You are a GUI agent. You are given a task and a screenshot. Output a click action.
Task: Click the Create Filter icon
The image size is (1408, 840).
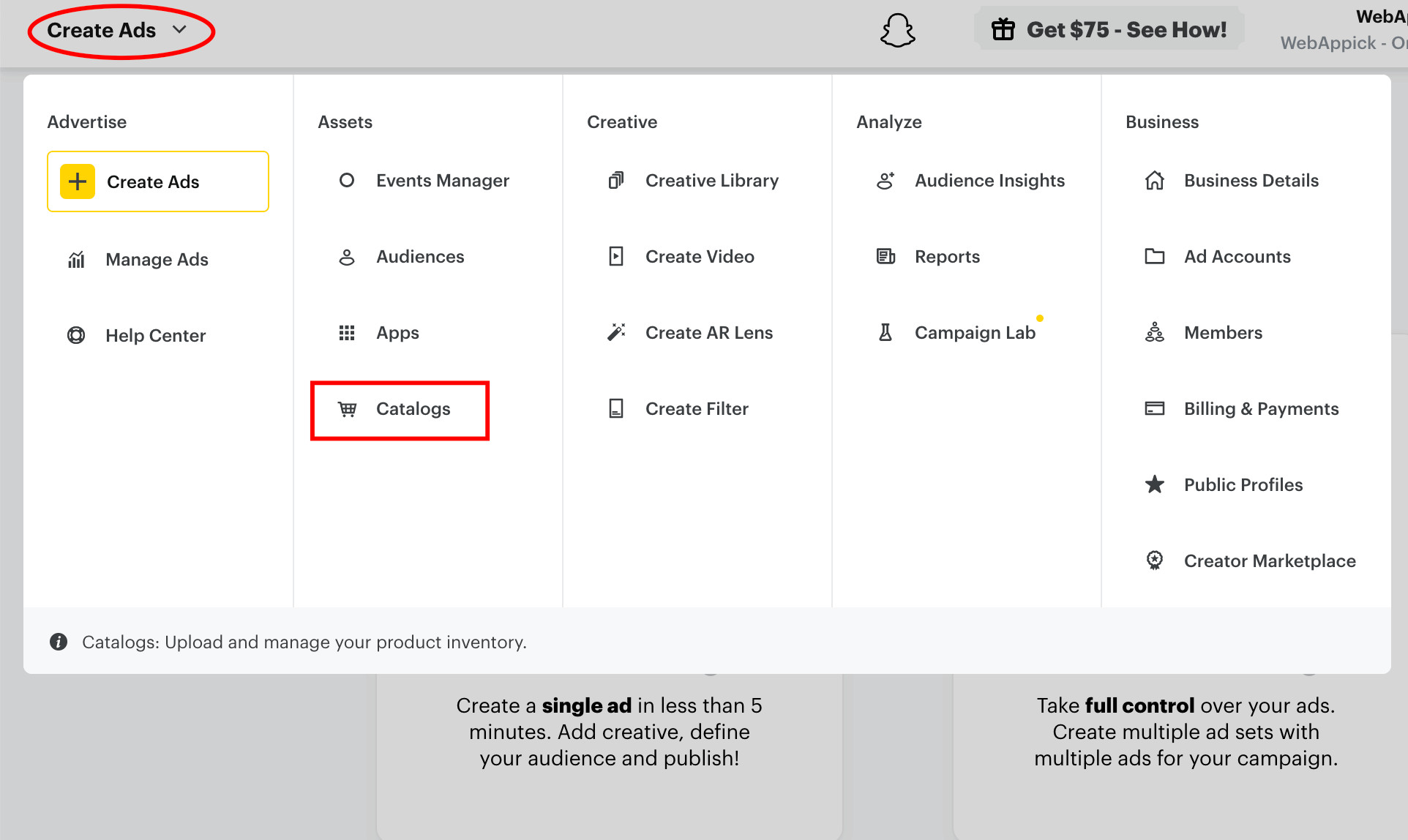click(x=617, y=408)
